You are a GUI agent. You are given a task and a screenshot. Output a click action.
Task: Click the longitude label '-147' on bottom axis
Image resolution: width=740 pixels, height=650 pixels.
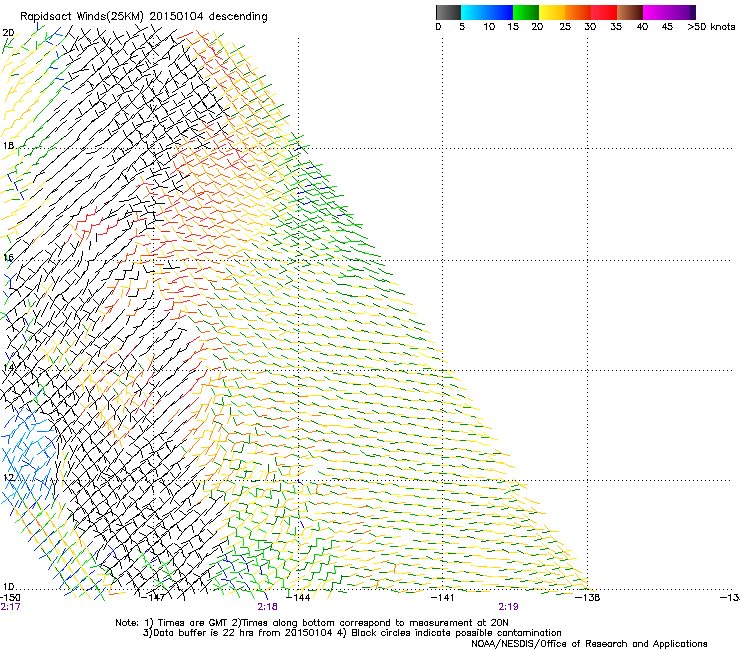(x=153, y=597)
